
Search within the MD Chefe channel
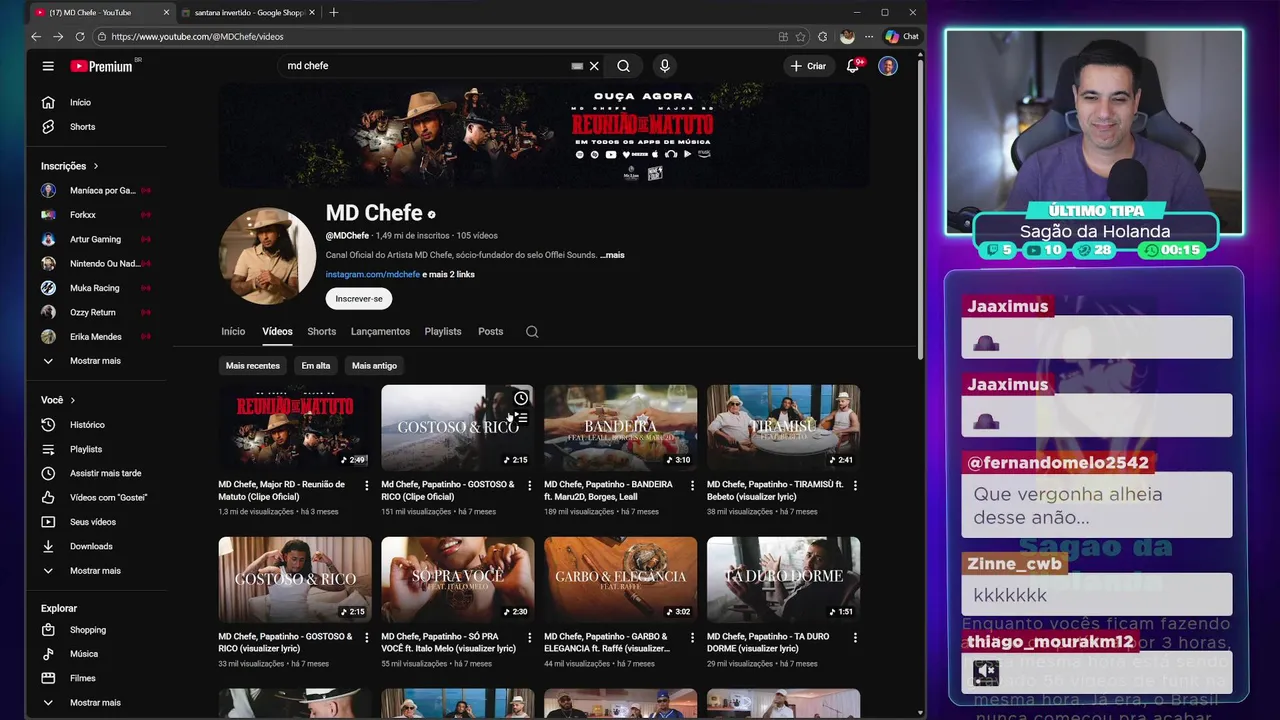(532, 332)
